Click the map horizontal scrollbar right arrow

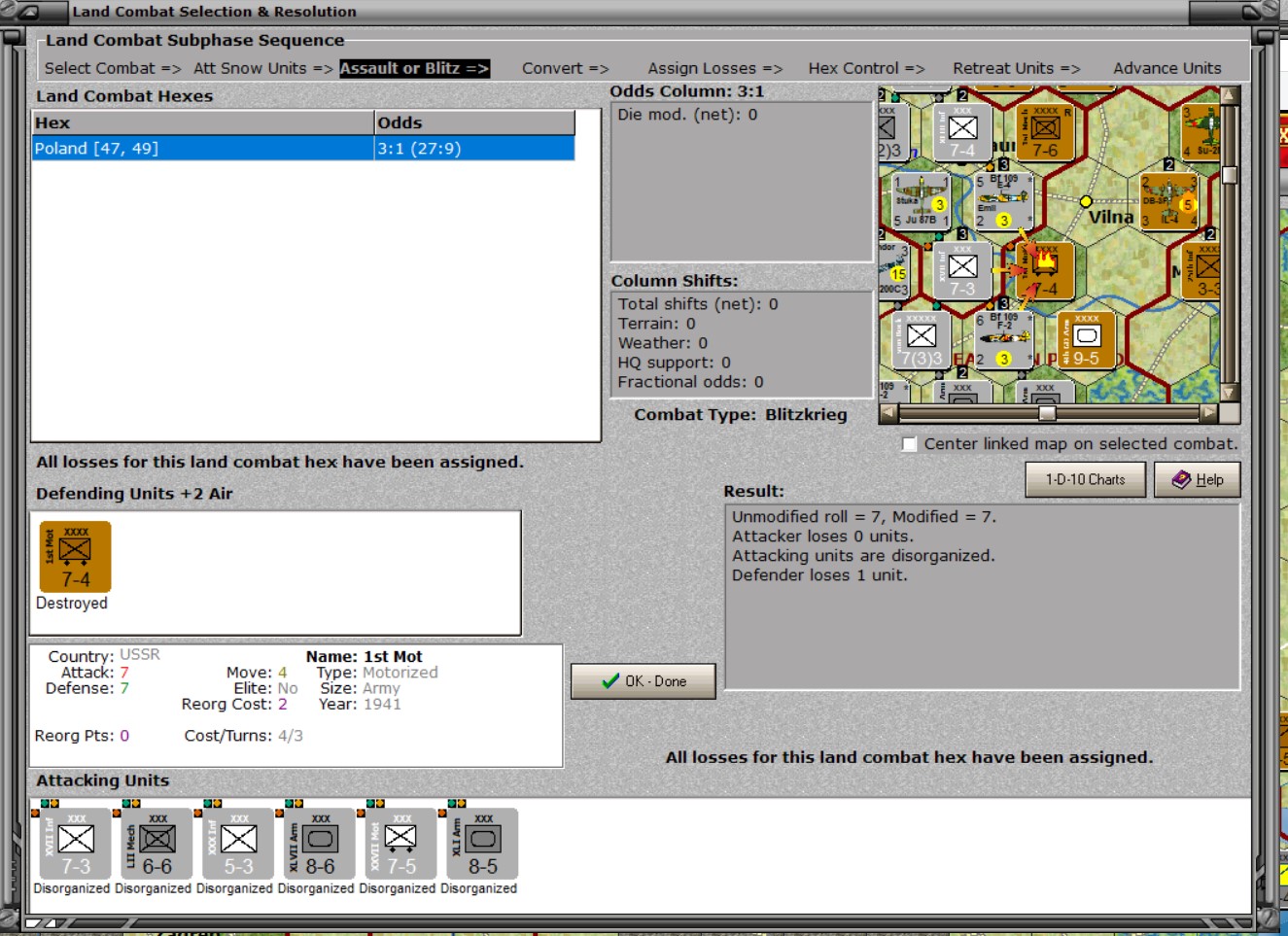1209,413
